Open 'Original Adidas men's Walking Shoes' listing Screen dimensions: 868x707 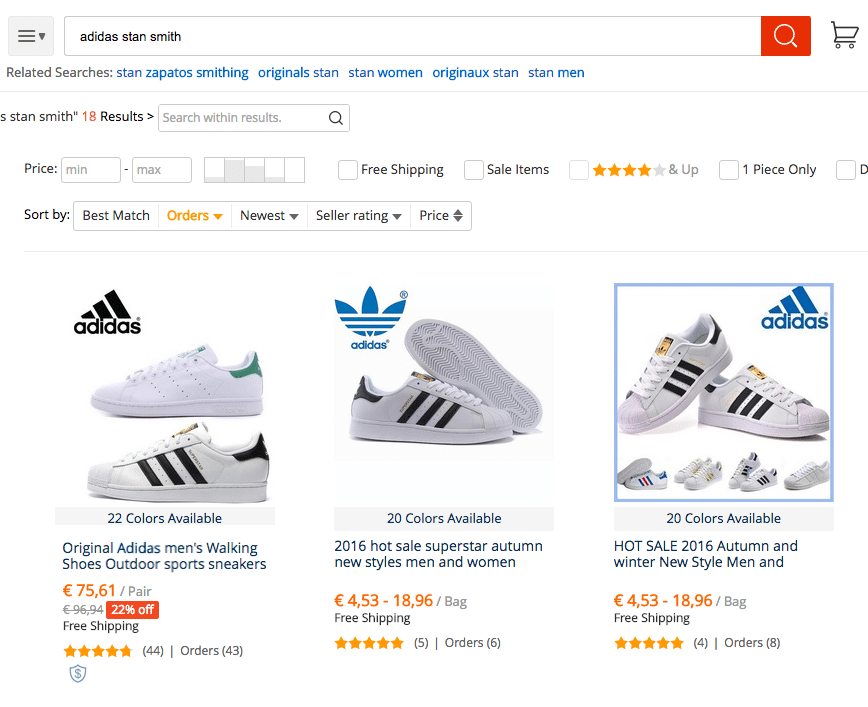tap(164, 556)
